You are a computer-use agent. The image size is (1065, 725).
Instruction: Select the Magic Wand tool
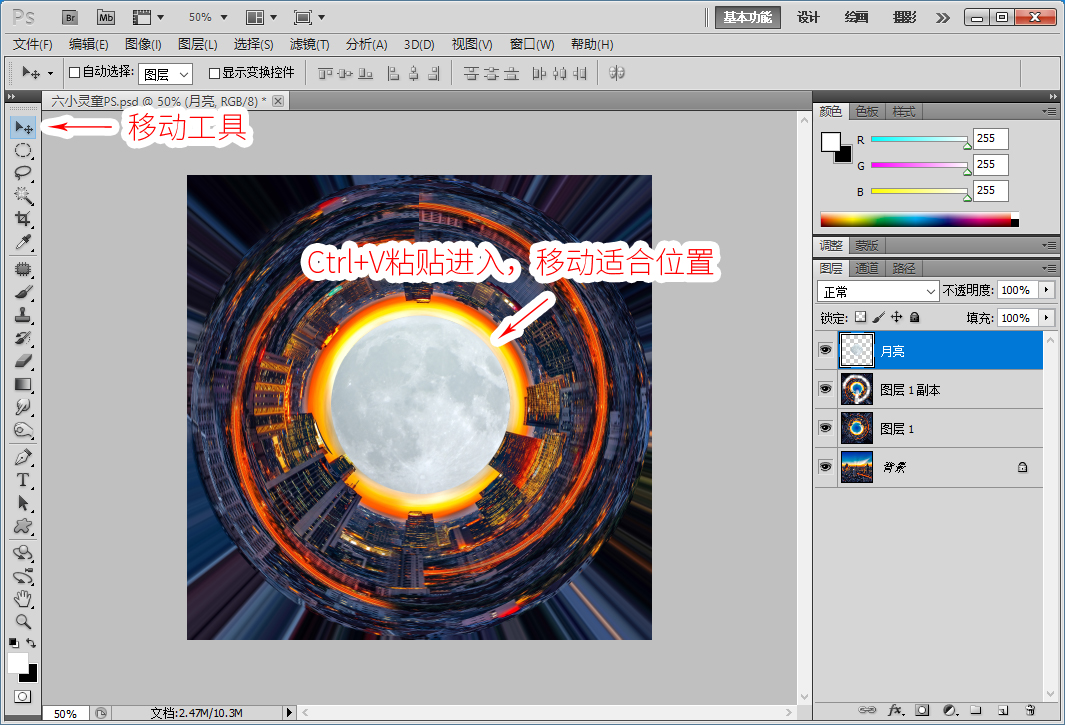[x=23, y=196]
